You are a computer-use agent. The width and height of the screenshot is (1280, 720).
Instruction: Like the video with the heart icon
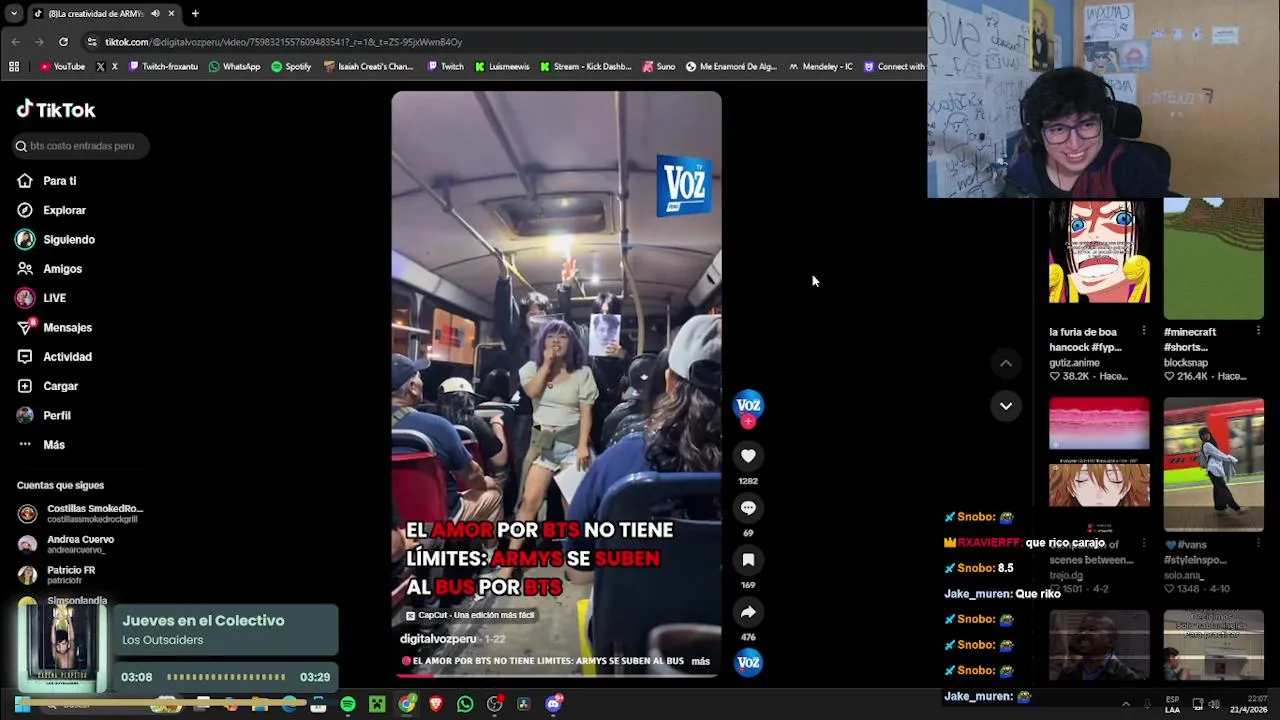tap(748, 456)
